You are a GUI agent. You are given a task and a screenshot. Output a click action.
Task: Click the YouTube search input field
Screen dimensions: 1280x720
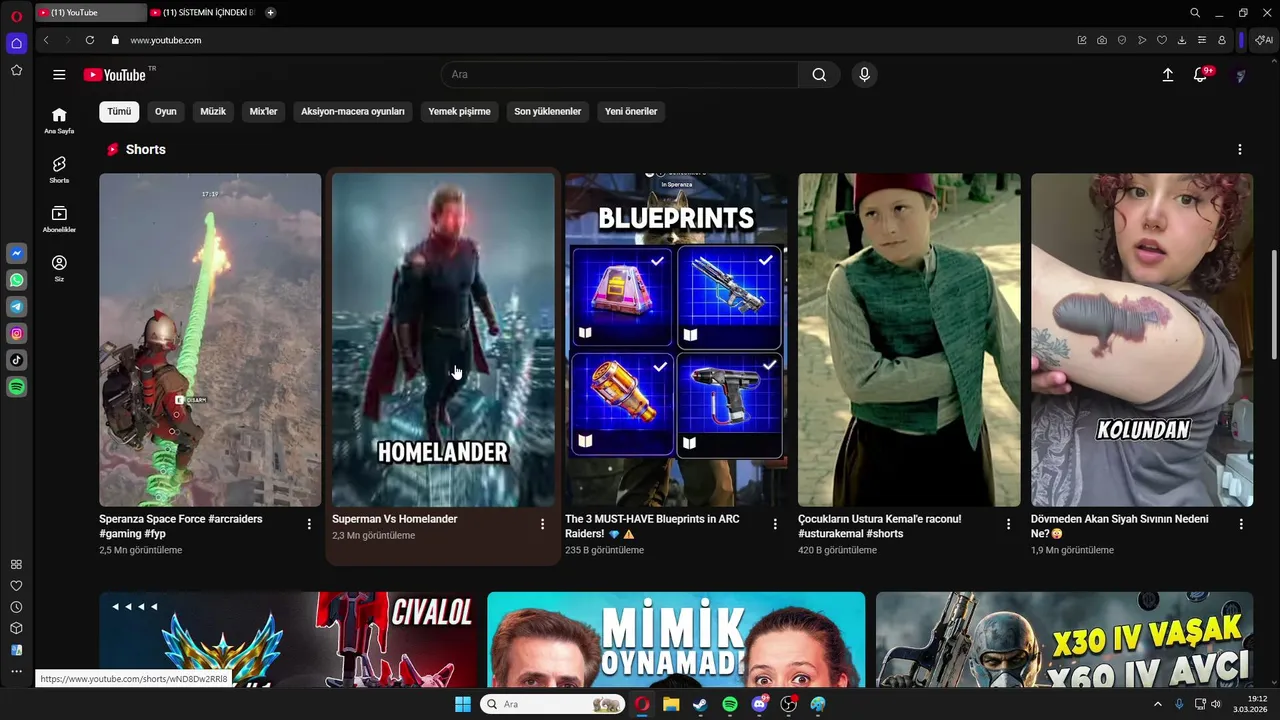[620, 75]
